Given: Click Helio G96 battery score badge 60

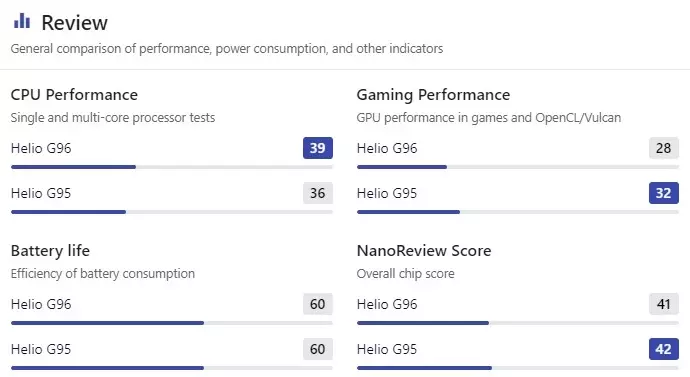Looking at the screenshot, I should (318, 304).
